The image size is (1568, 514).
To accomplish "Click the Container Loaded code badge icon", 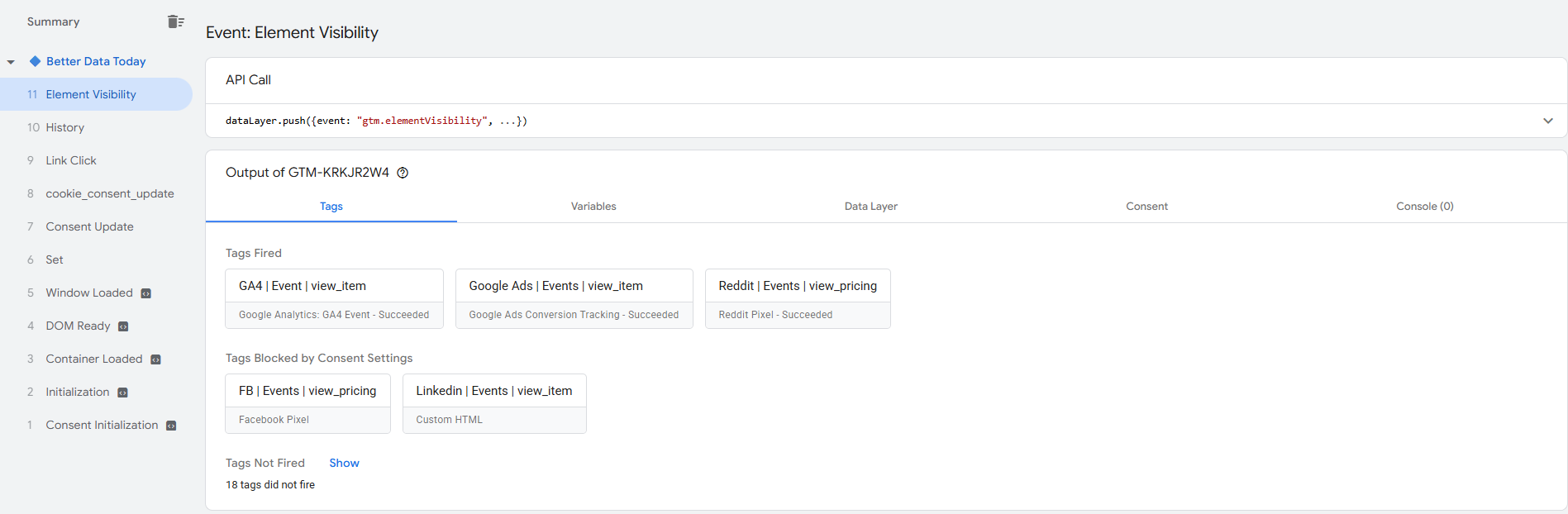I will [155, 359].
